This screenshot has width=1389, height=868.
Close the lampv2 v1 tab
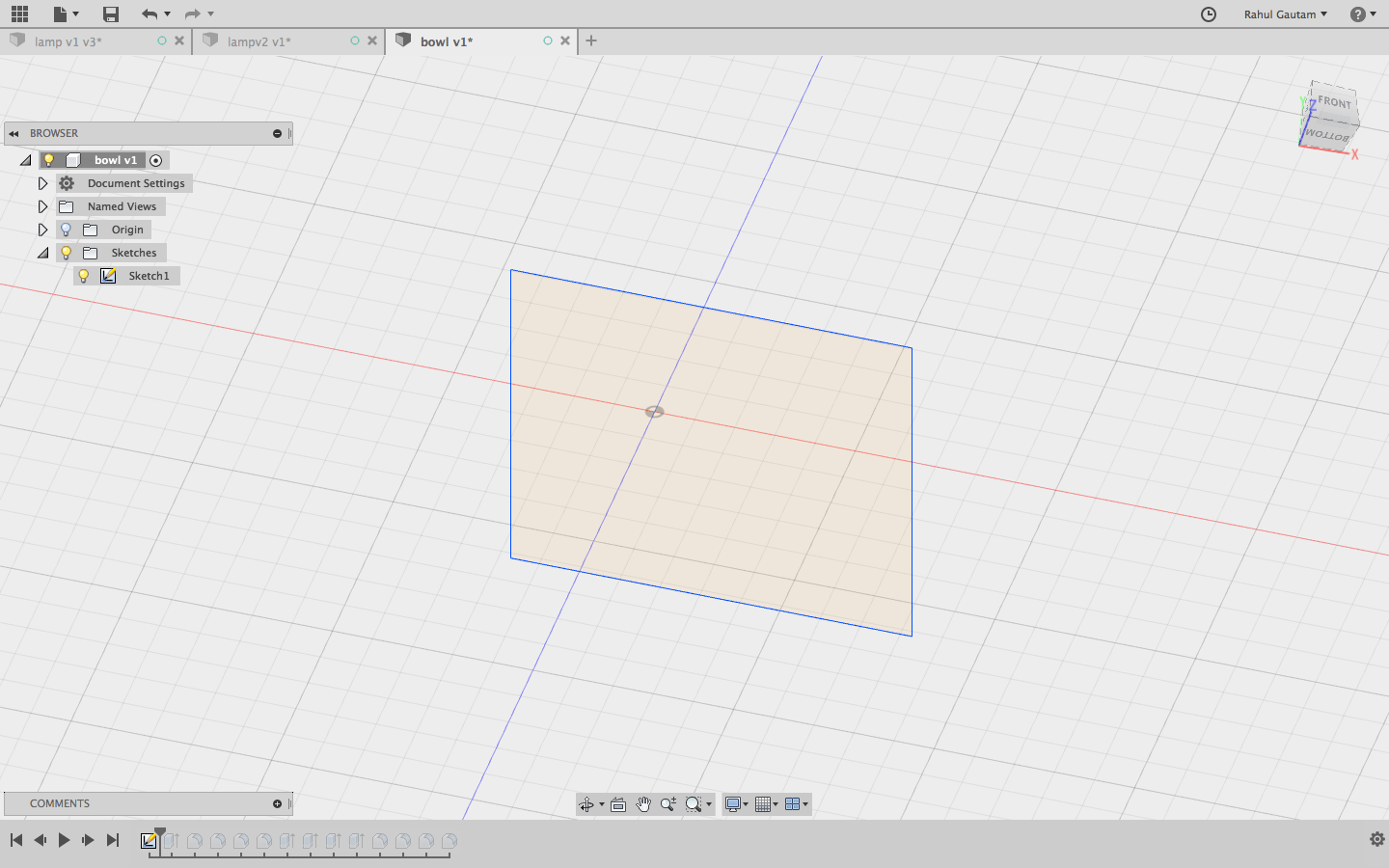pyautogui.click(x=372, y=41)
